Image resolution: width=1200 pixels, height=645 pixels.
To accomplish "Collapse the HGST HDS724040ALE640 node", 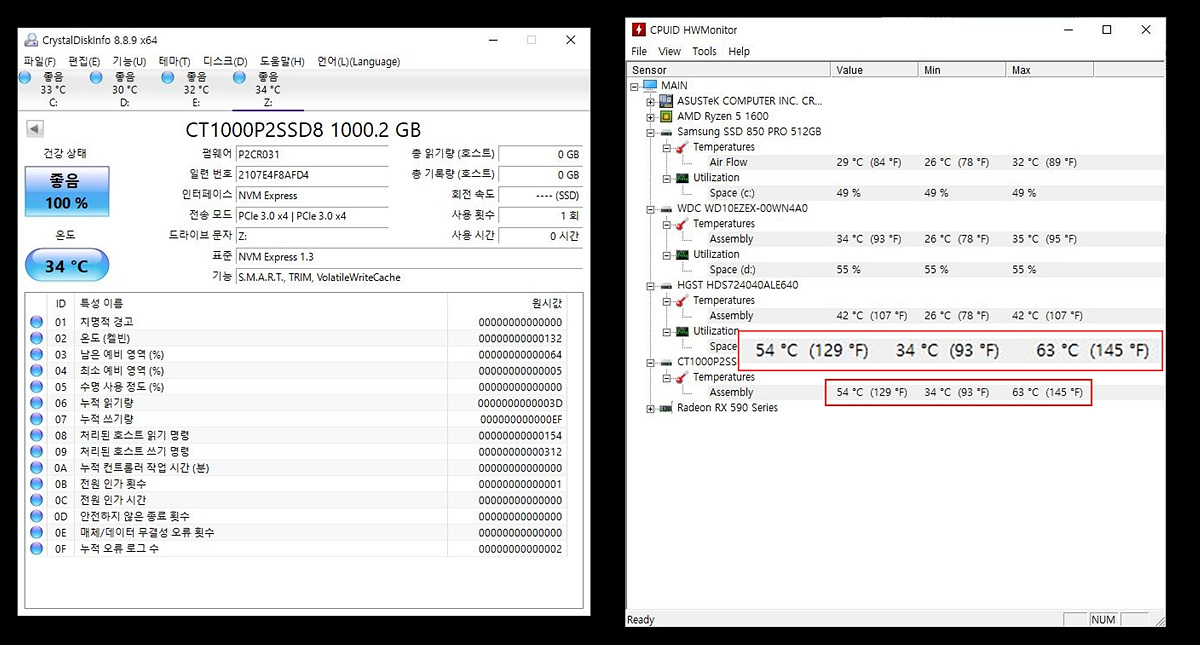I will coord(651,285).
